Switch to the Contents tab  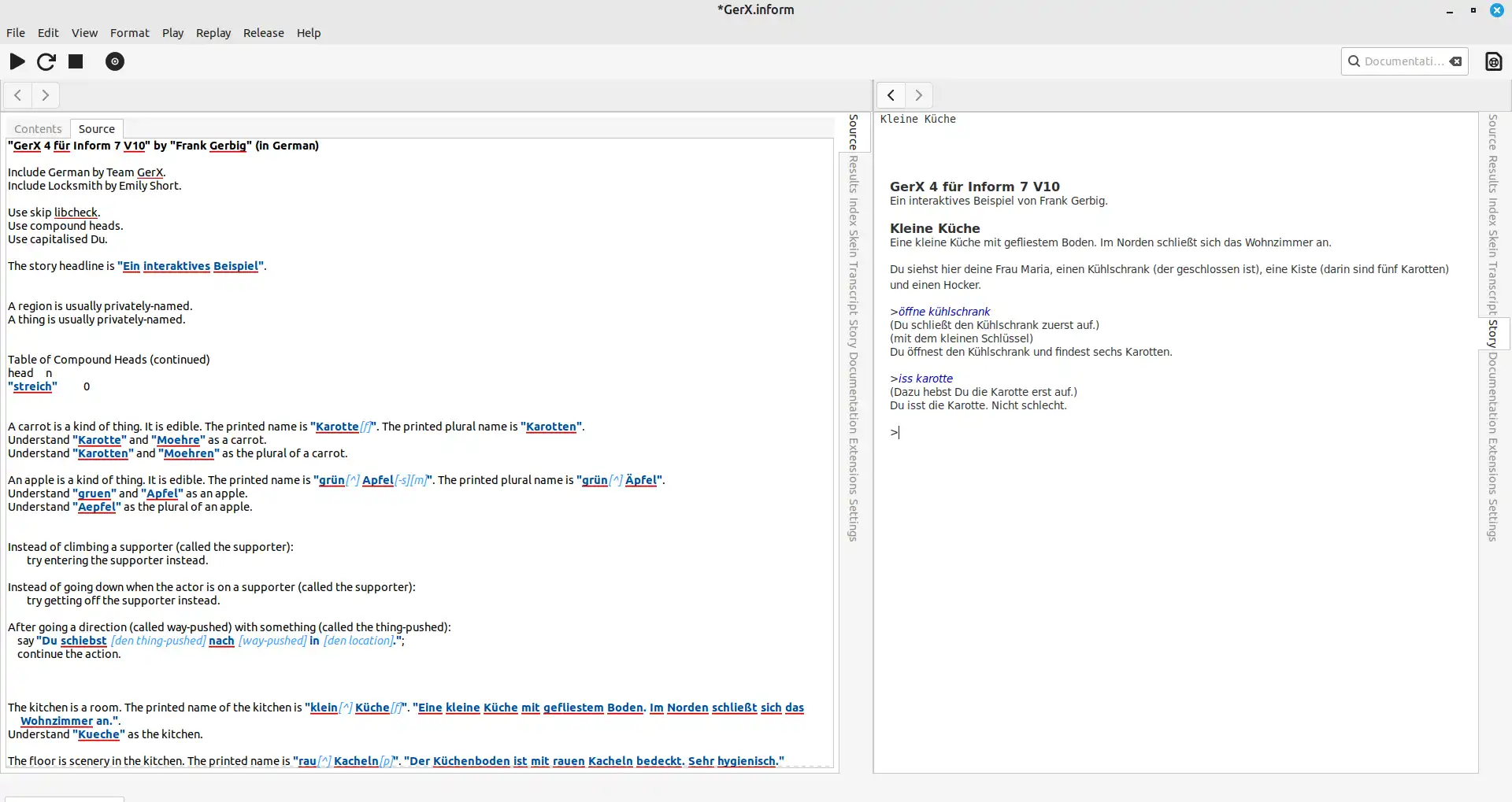pyautogui.click(x=38, y=129)
